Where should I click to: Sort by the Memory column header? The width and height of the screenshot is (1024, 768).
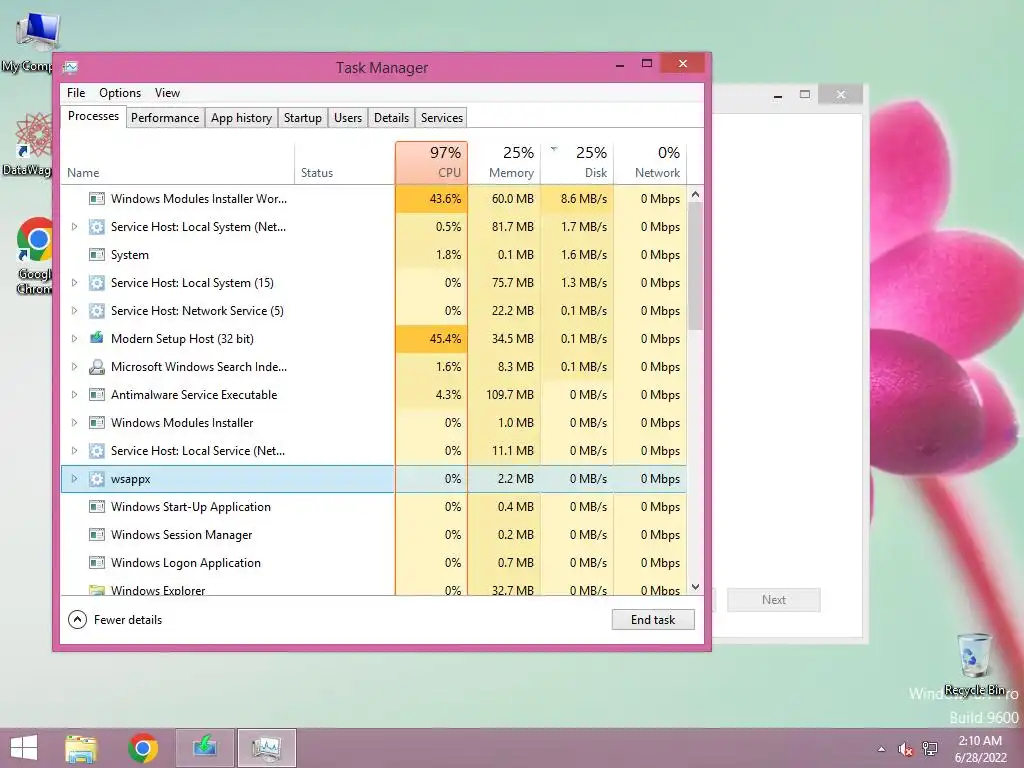pos(504,163)
